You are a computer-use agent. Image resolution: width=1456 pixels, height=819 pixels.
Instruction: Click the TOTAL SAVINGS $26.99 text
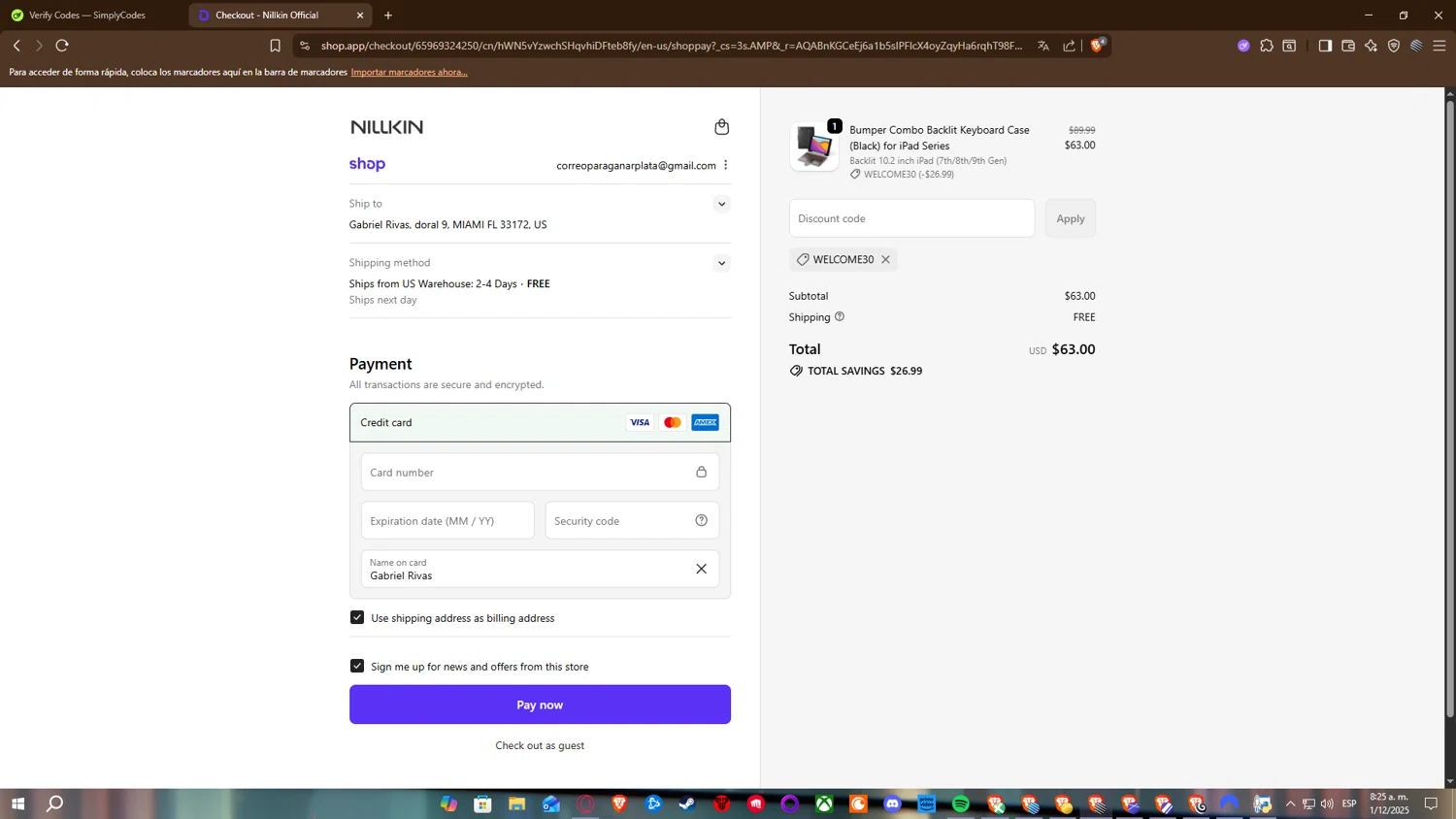865,371
